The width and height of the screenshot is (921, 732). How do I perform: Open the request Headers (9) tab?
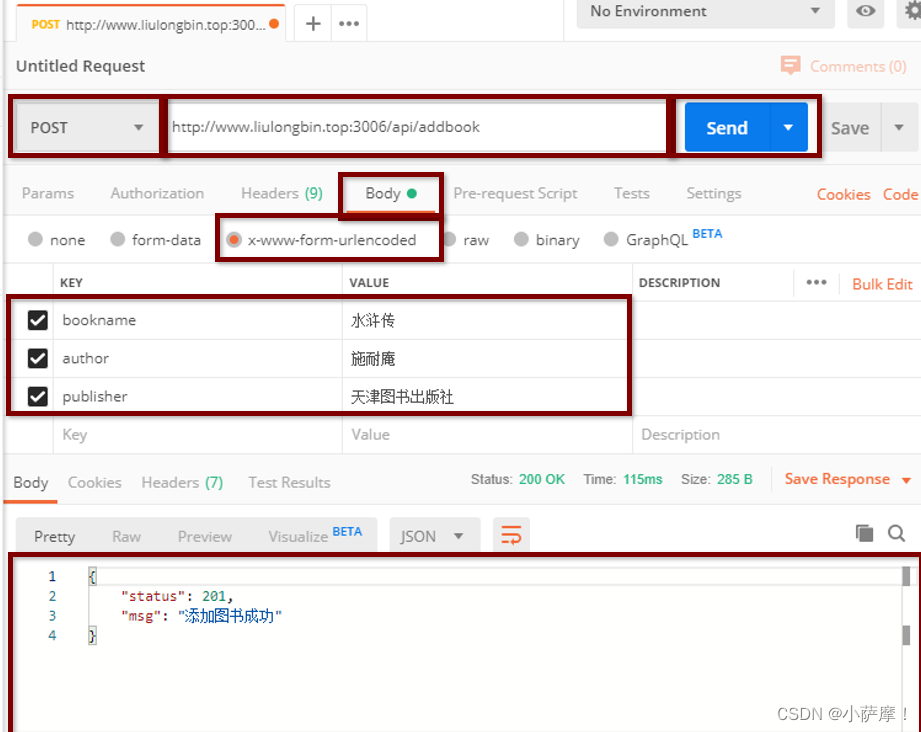[x=282, y=193]
